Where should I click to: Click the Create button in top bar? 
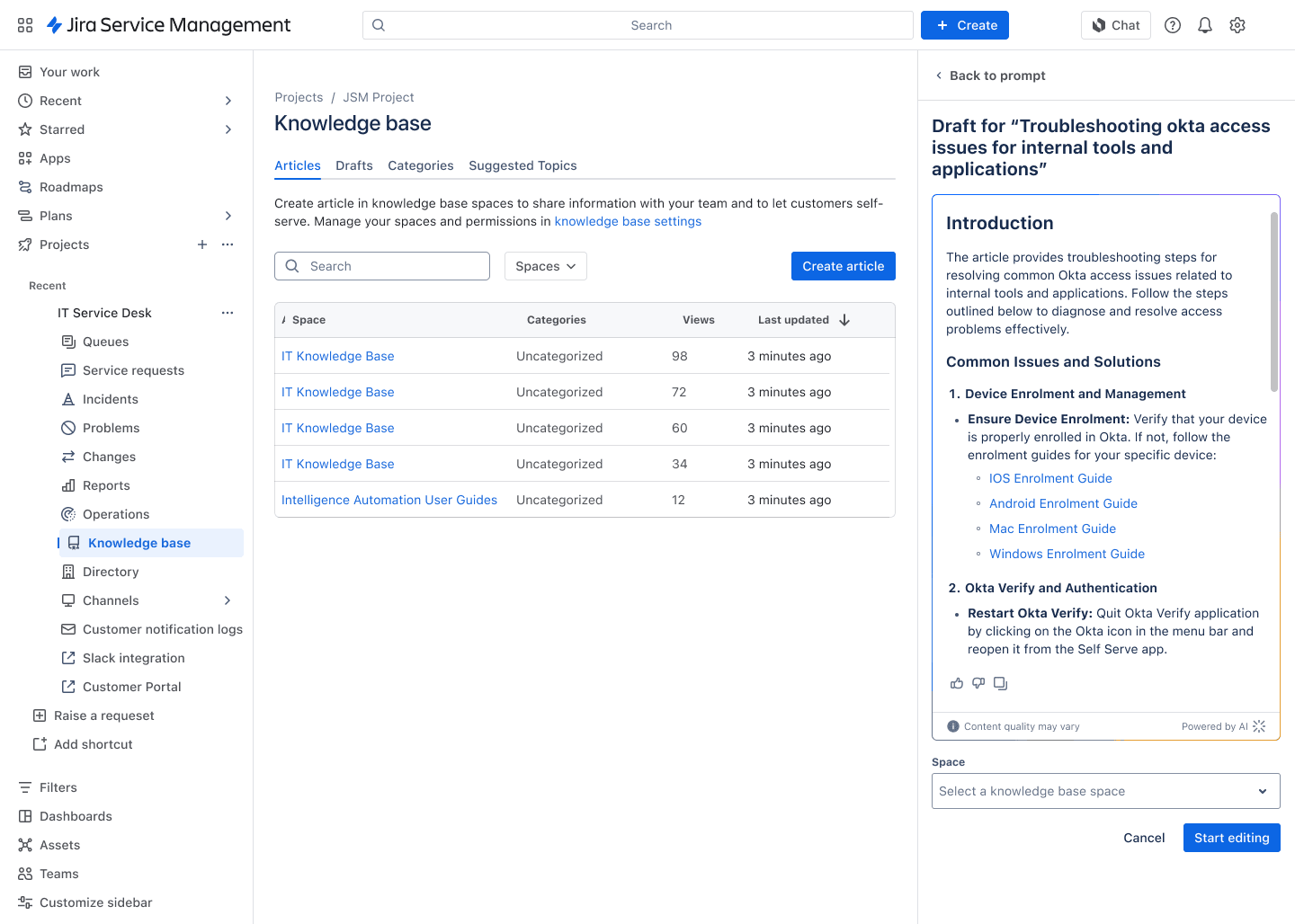(965, 25)
